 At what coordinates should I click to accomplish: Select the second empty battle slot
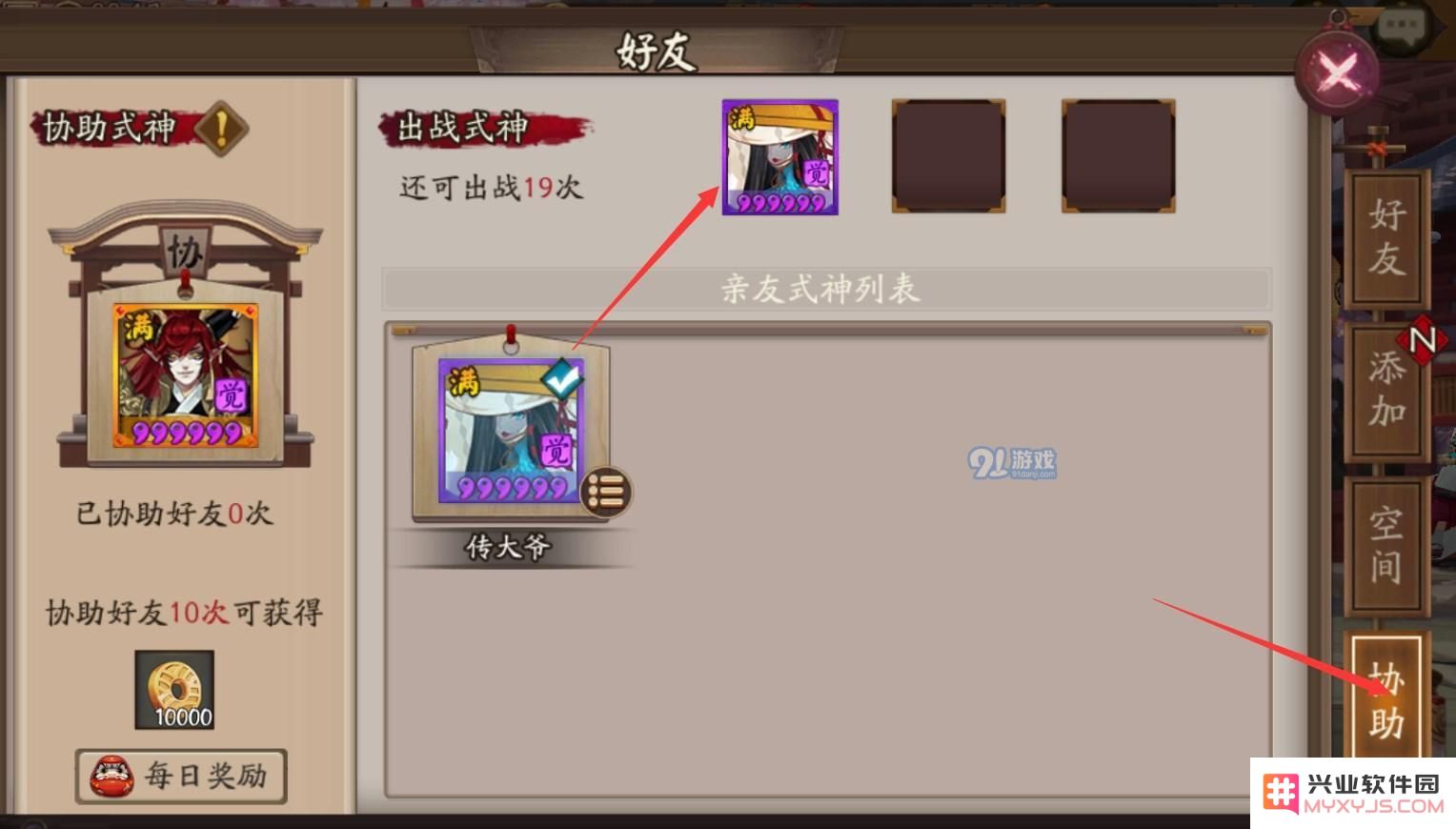[x=948, y=156]
